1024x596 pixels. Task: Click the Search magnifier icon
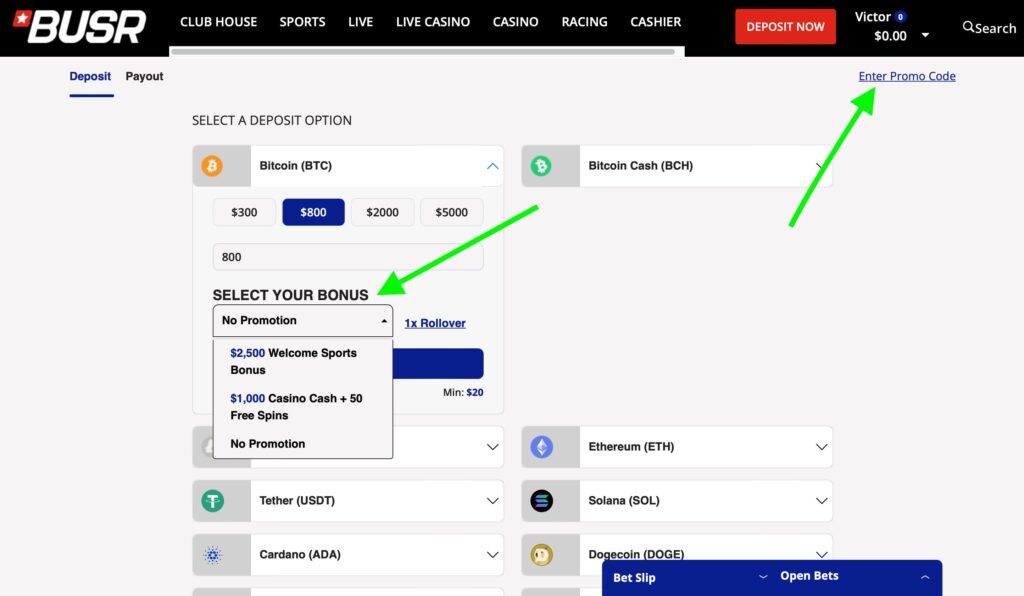pyautogui.click(x=968, y=27)
